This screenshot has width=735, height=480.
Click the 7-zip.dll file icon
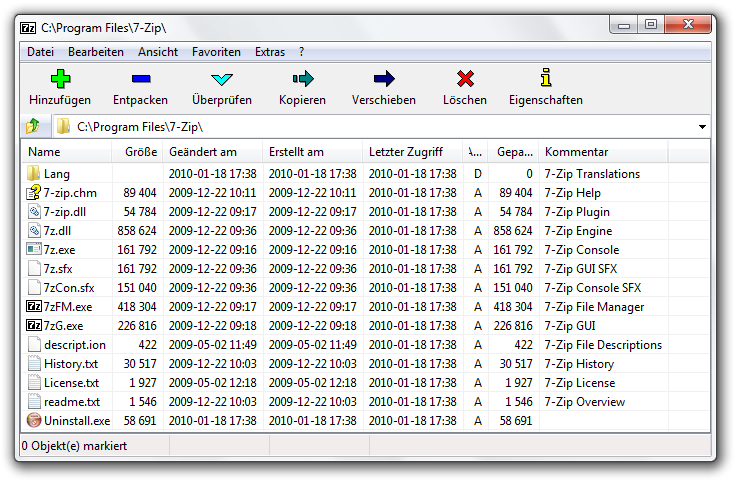(34, 211)
